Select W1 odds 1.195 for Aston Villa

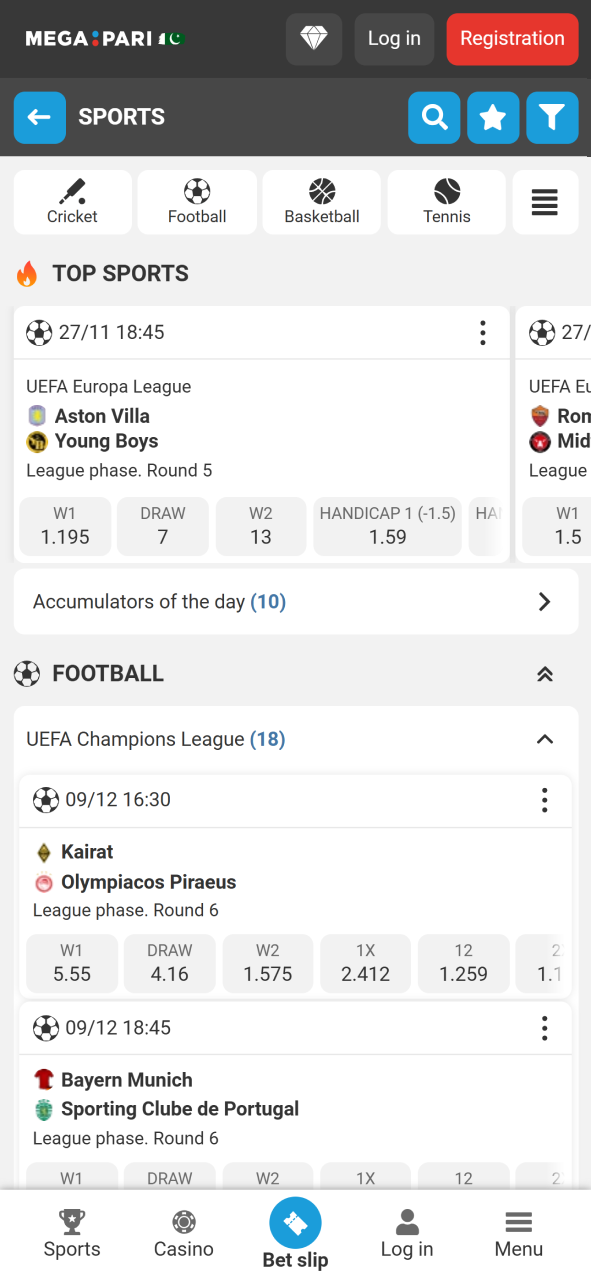tap(64, 526)
